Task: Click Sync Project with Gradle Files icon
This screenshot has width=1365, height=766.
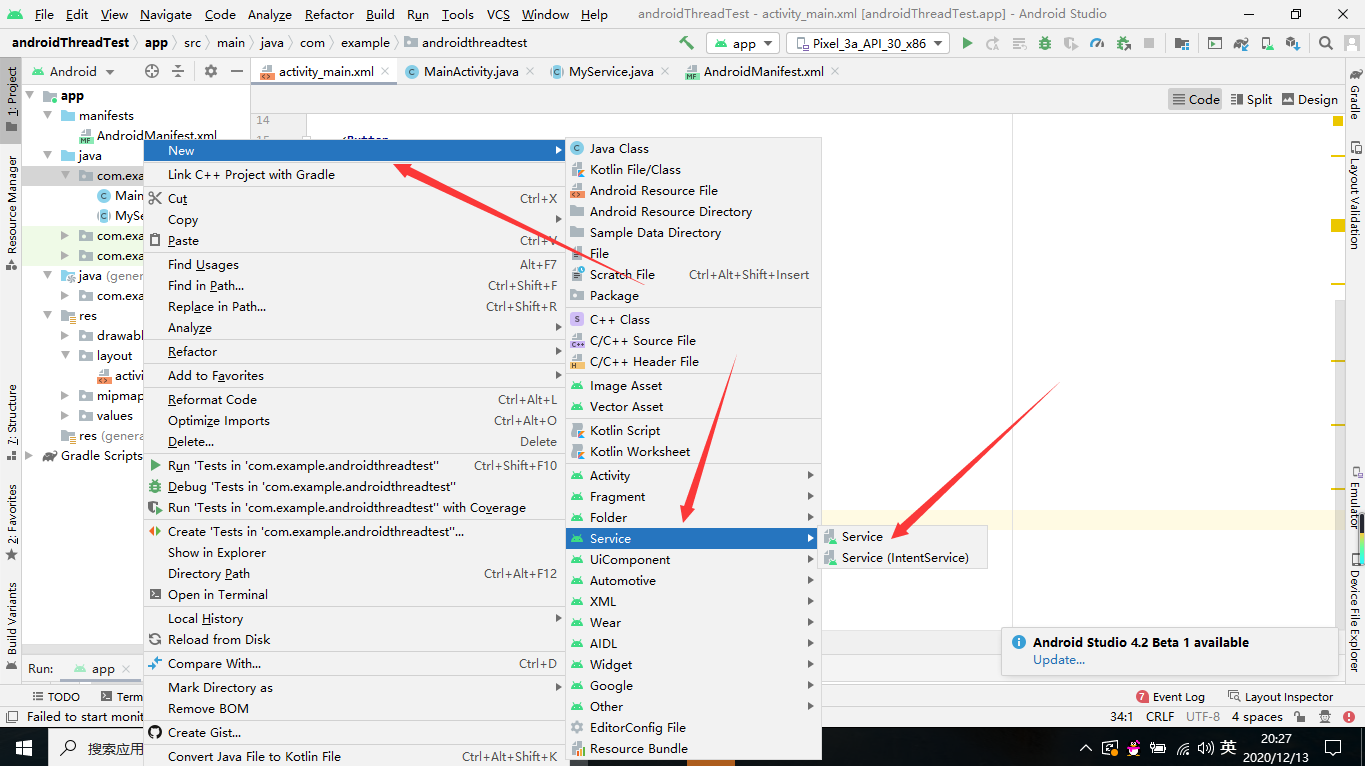Action: click(1241, 43)
